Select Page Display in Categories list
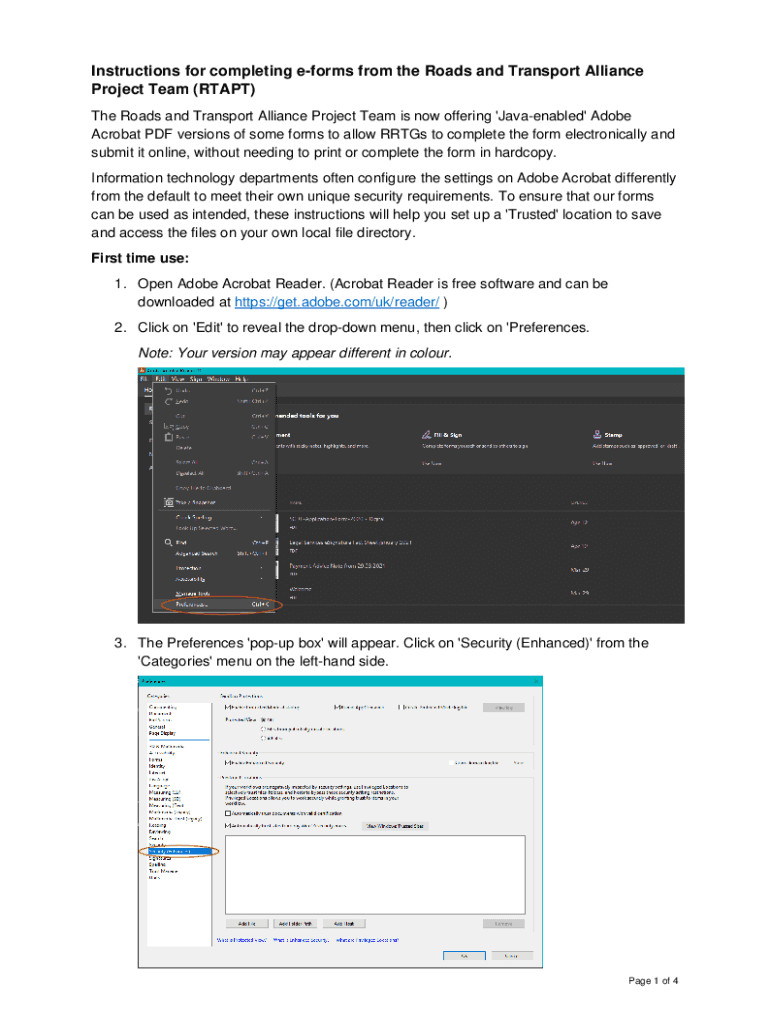The image size is (770, 1024). point(165,733)
